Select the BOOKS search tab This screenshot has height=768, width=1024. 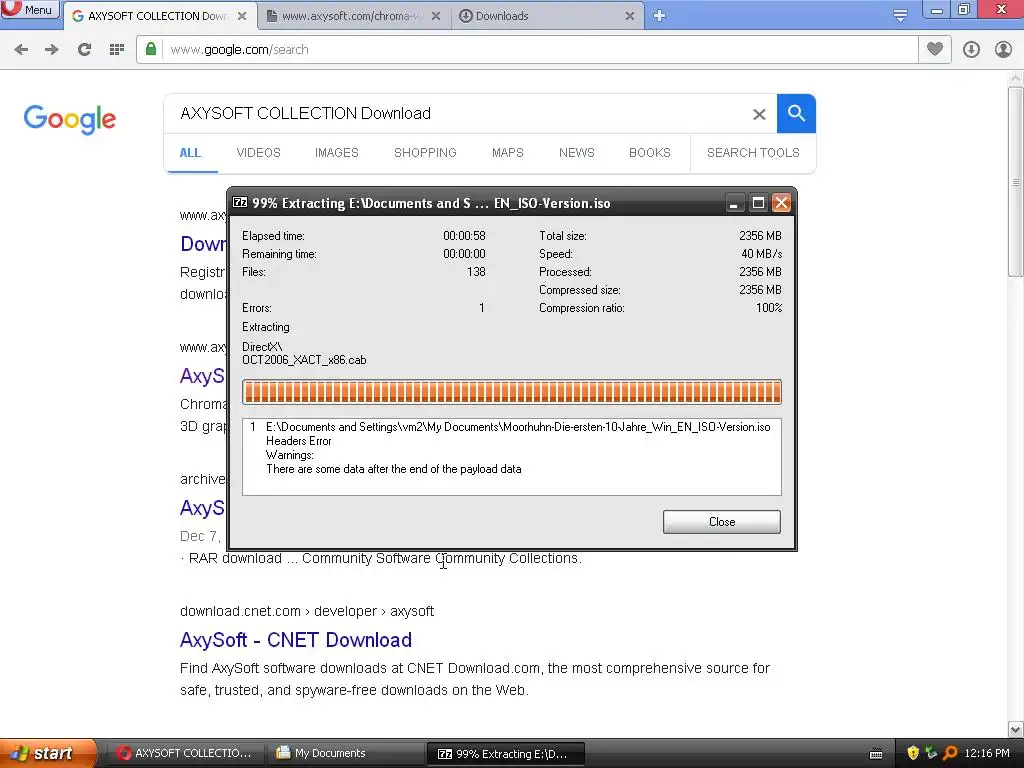tap(650, 153)
